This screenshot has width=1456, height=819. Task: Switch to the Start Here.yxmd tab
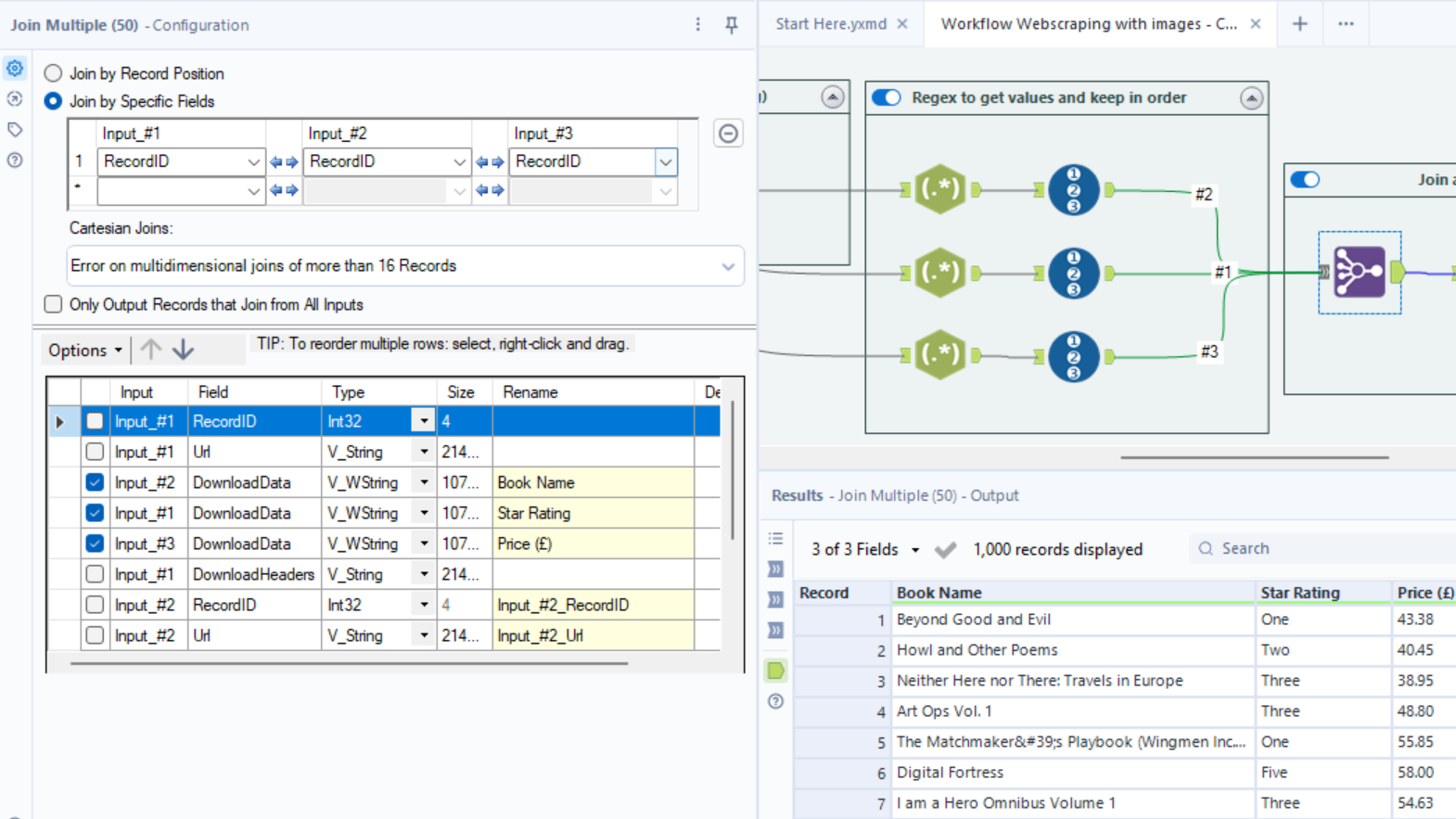pos(830,24)
